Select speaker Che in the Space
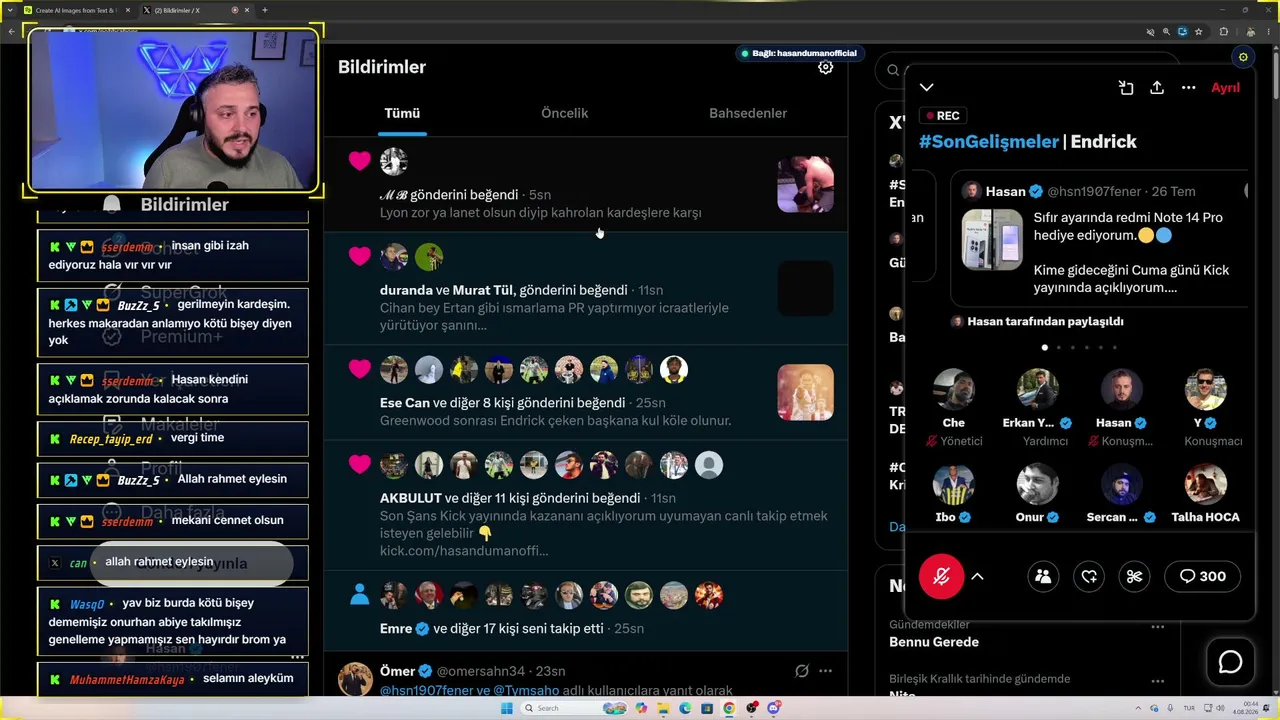This screenshot has width=1280, height=720. point(954,390)
